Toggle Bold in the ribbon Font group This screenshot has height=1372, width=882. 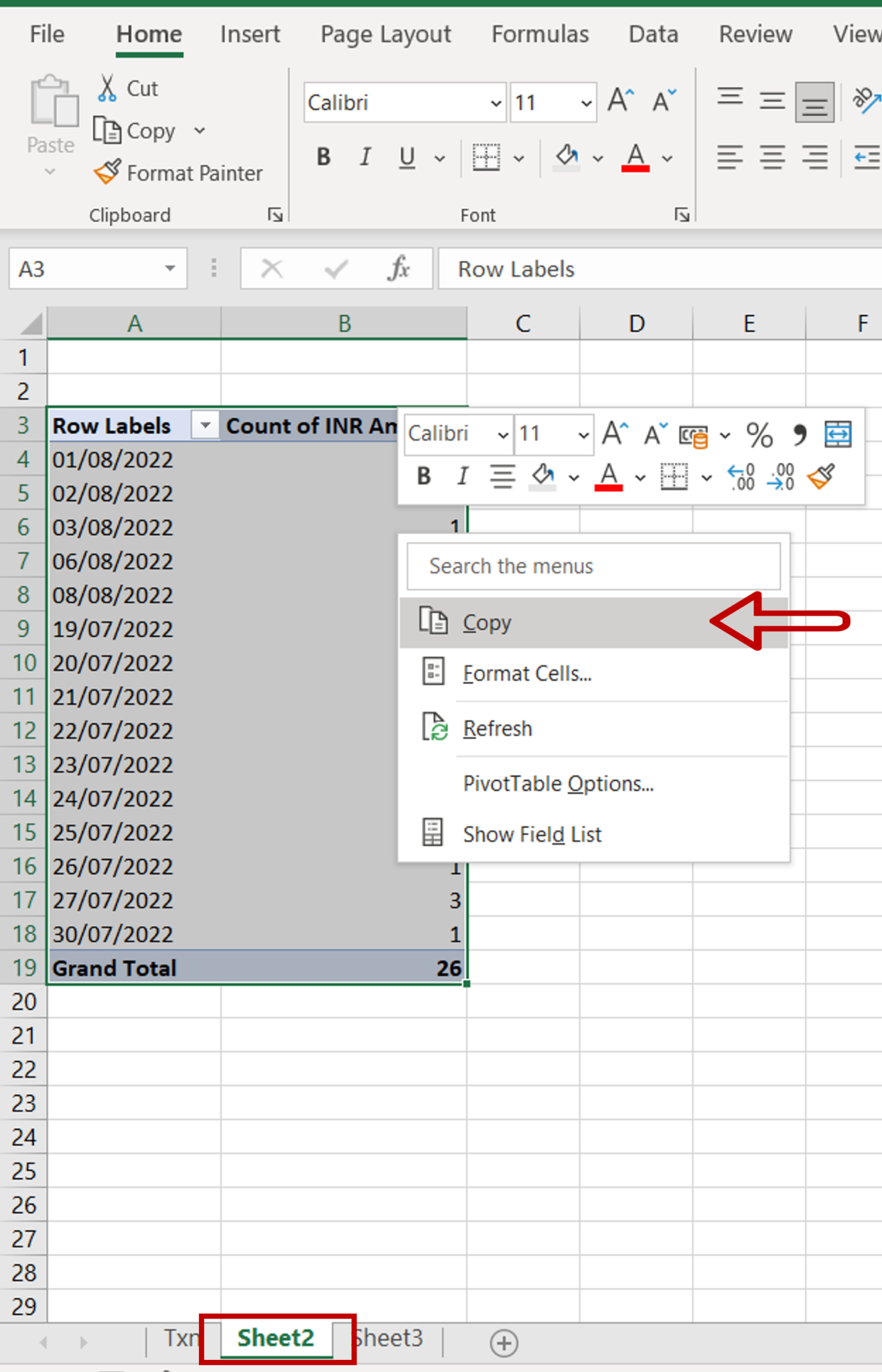(x=323, y=157)
